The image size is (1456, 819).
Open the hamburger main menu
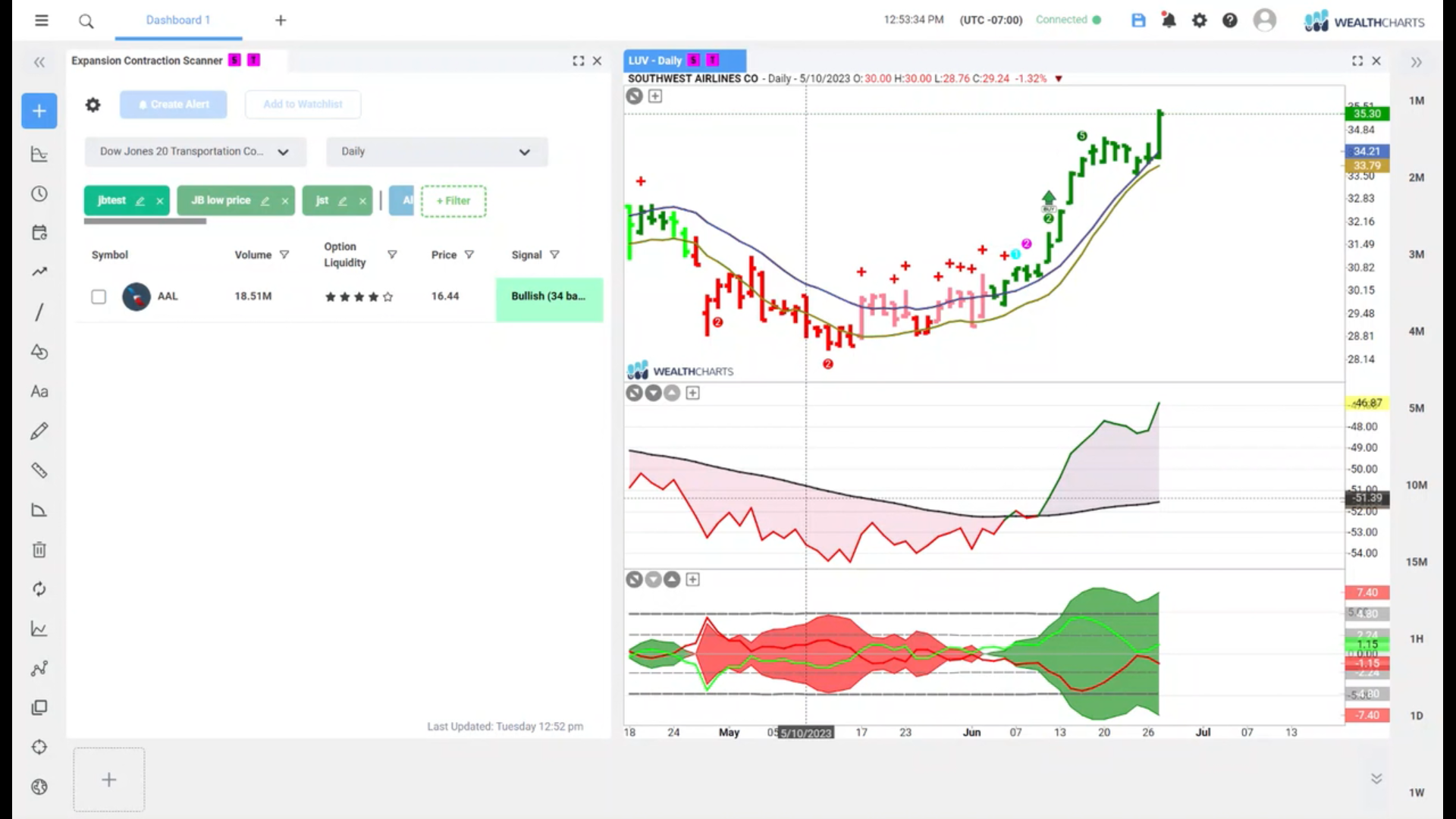coord(42,20)
